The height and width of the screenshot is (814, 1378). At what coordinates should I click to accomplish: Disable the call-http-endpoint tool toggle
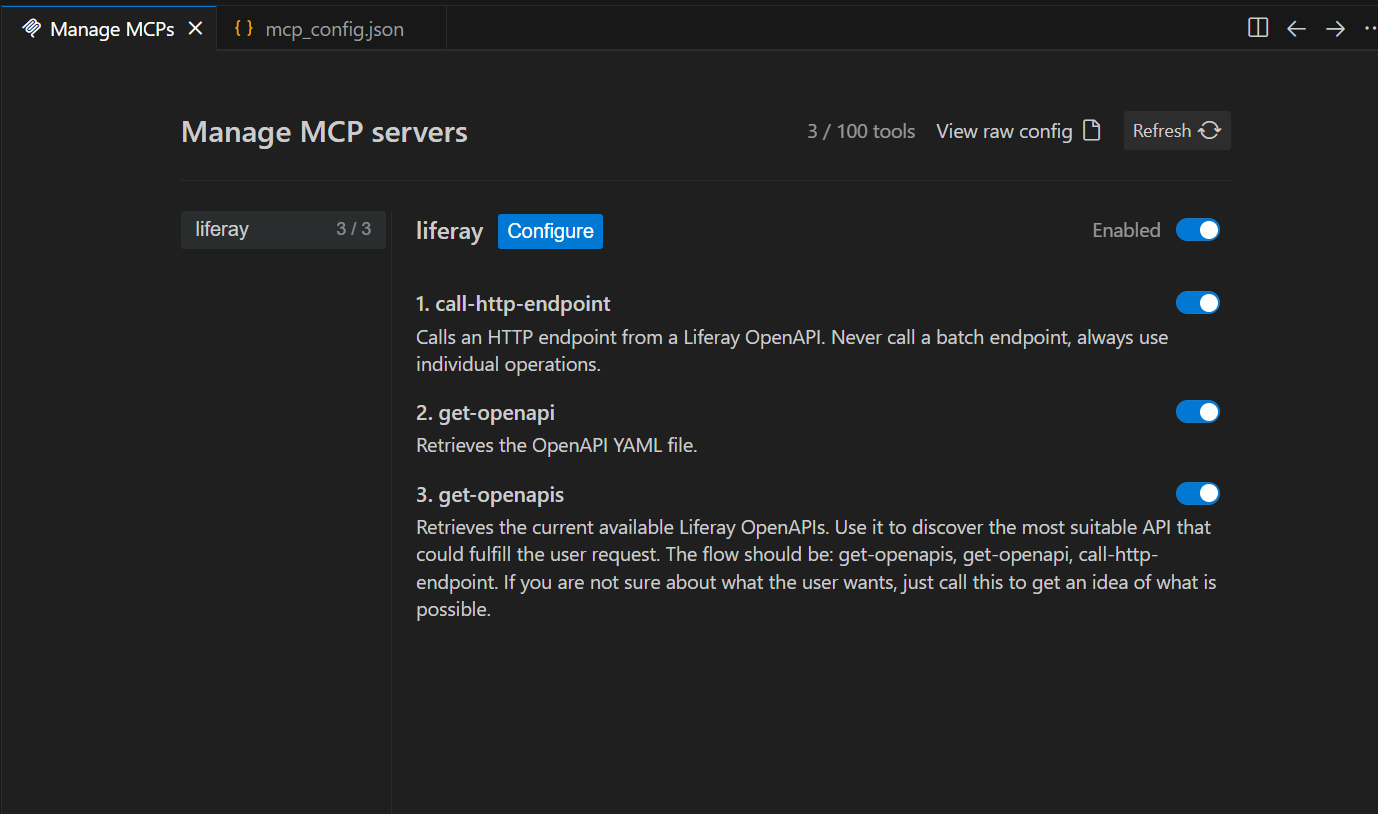click(1198, 303)
